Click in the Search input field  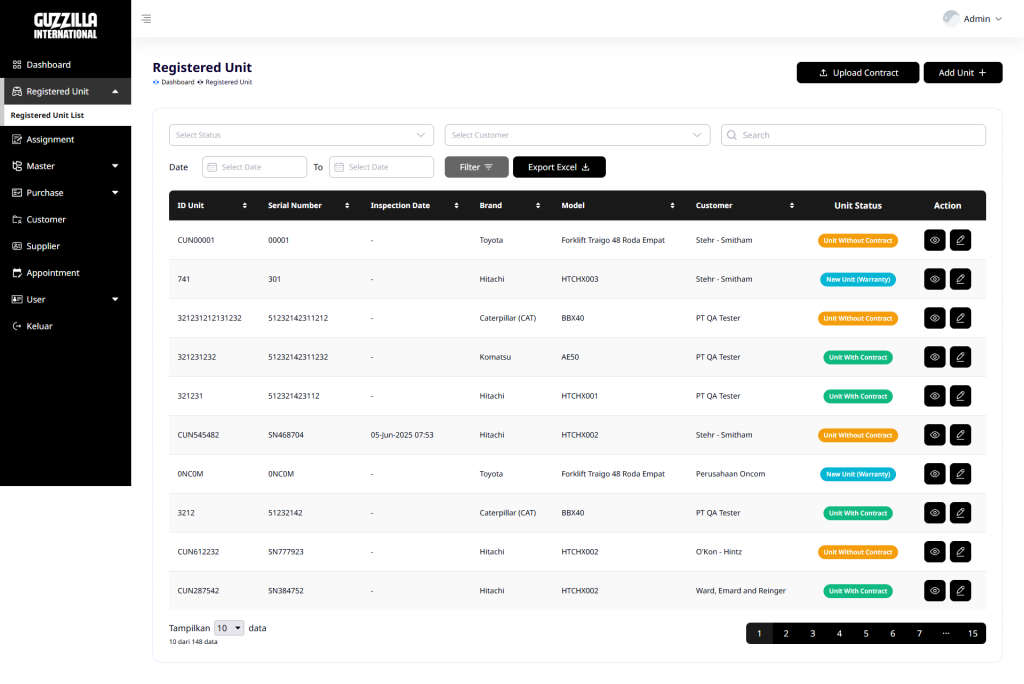(853, 135)
